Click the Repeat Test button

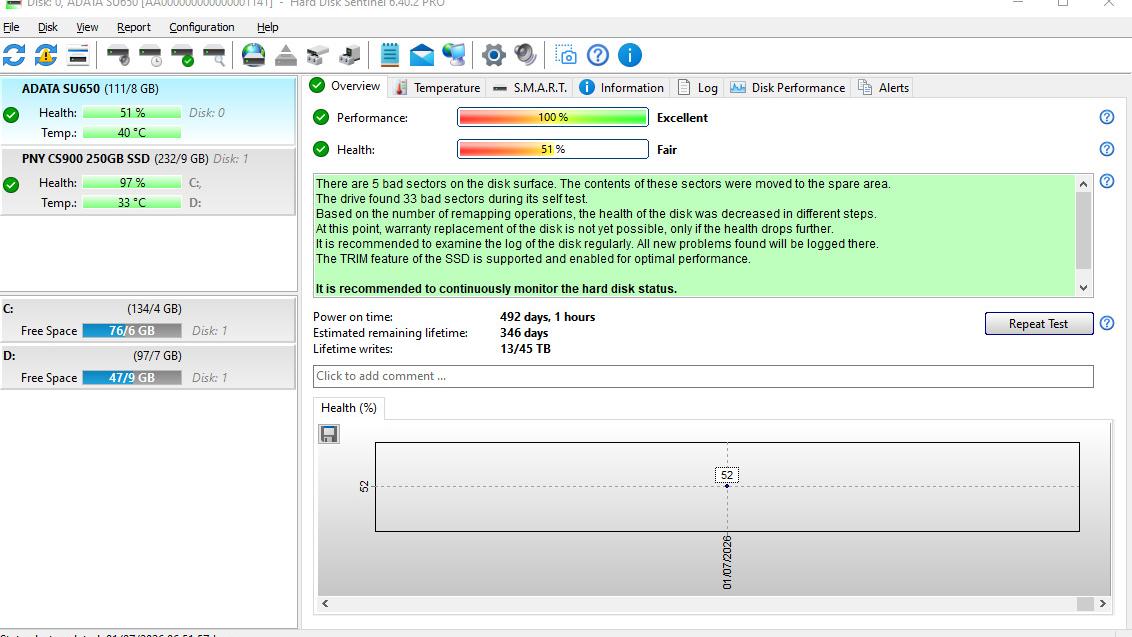pos(1038,324)
